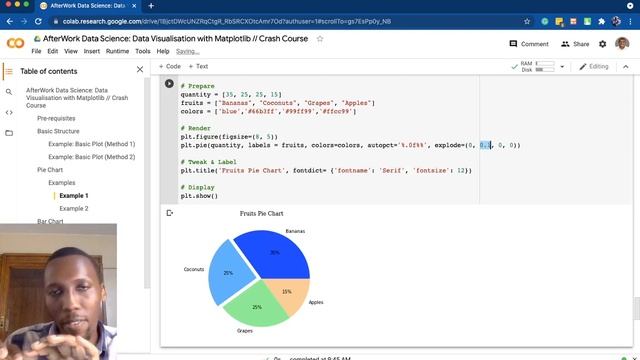The width and height of the screenshot is (640, 360).
Task: Click the plt.show() line in code
Action: coord(199,196)
